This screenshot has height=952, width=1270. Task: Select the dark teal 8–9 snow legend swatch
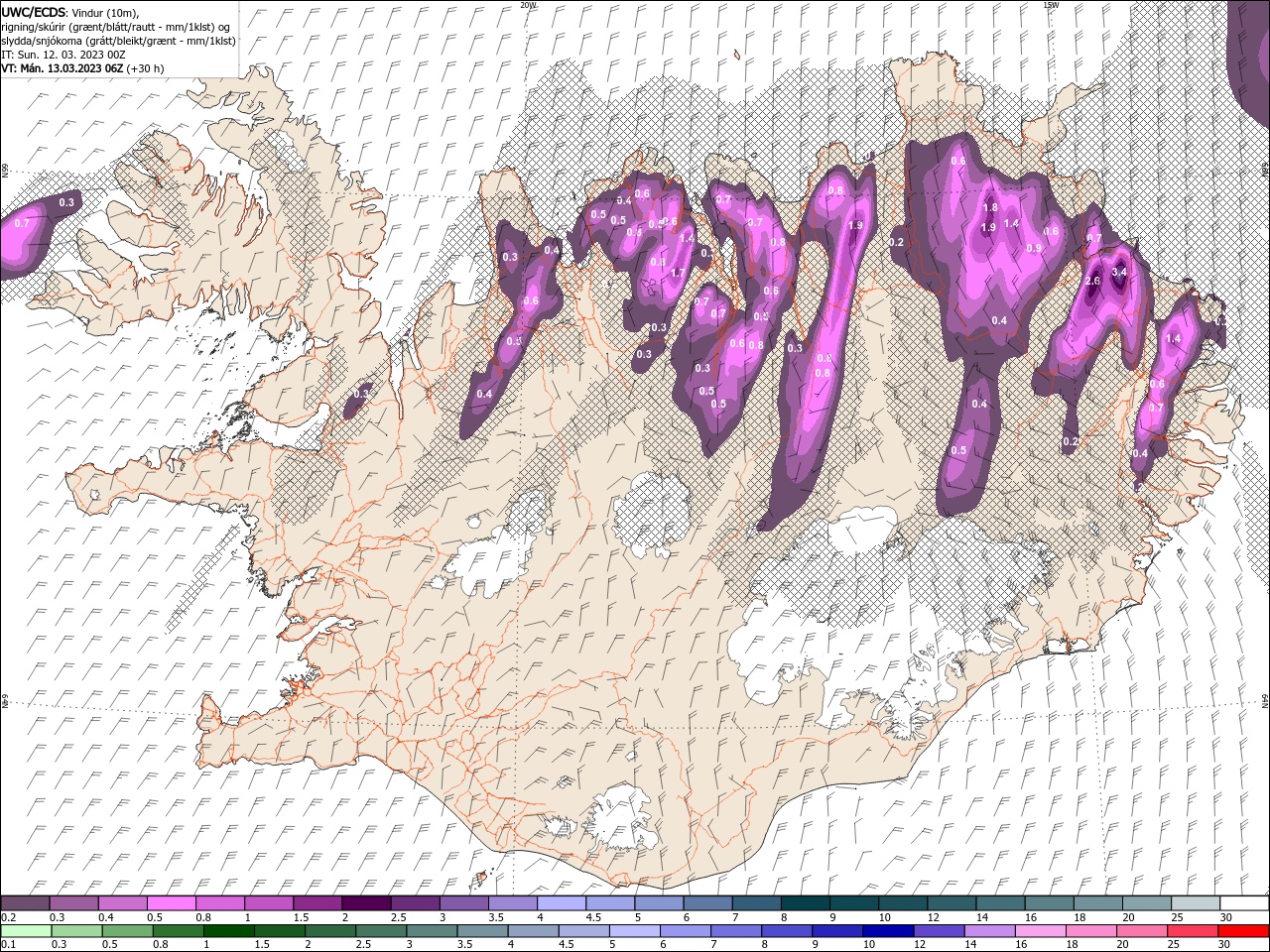point(805,903)
